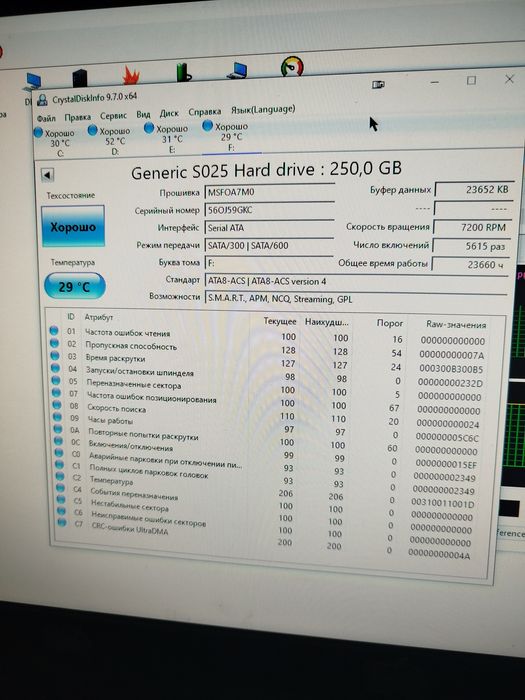Viewport: 525px width, 700px height.
Task: Click status dot for attribute C5 Нестабильные сектора
Action: 61,499
